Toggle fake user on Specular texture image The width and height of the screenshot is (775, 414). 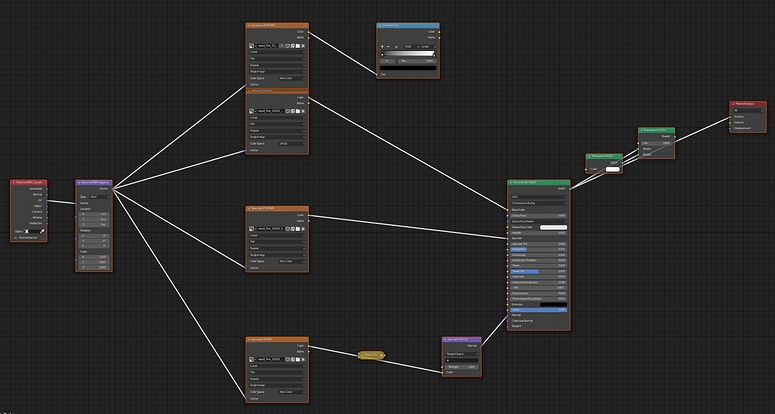coord(288,229)
